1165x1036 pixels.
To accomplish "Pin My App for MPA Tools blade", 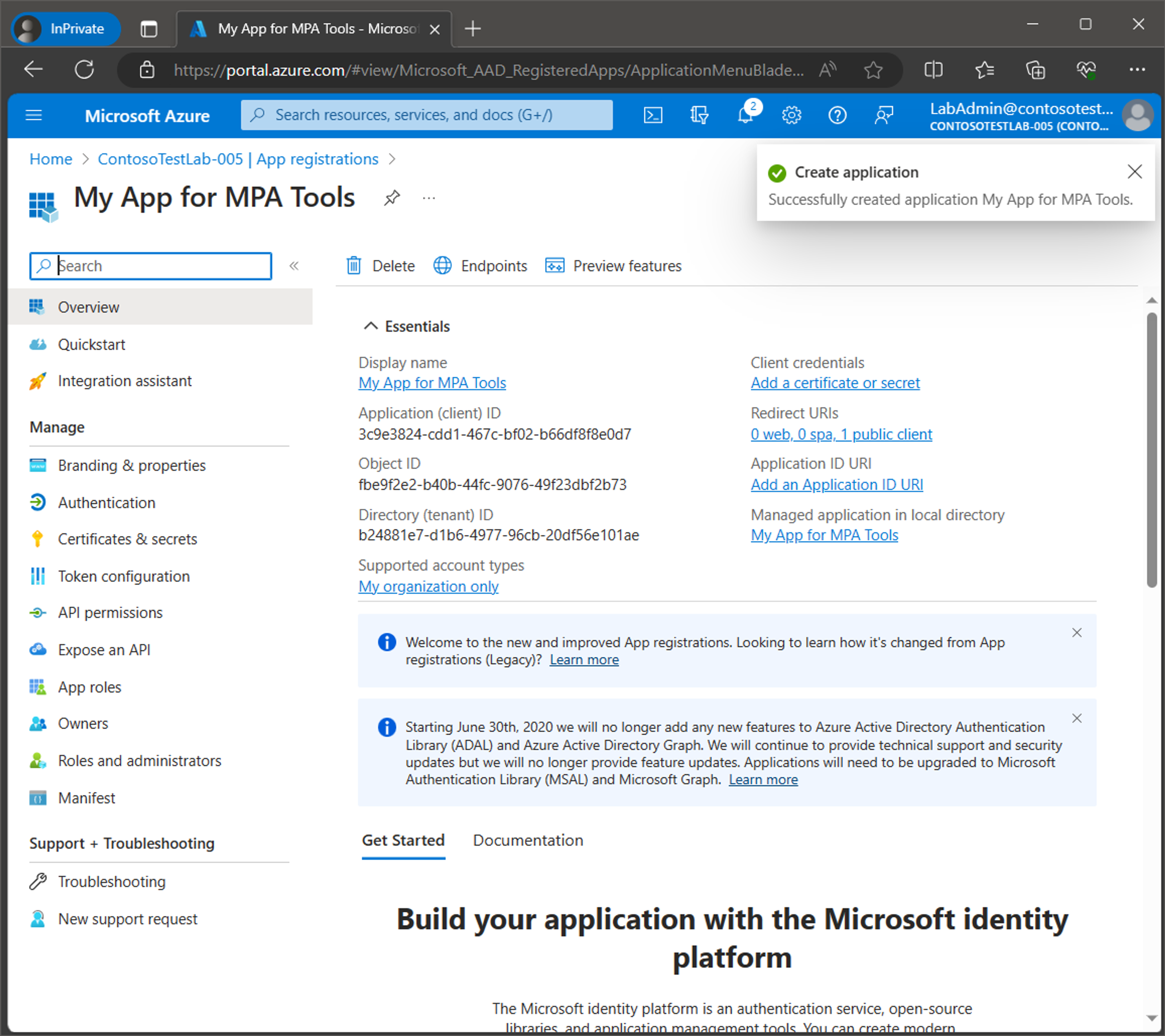I will point(392,198).
